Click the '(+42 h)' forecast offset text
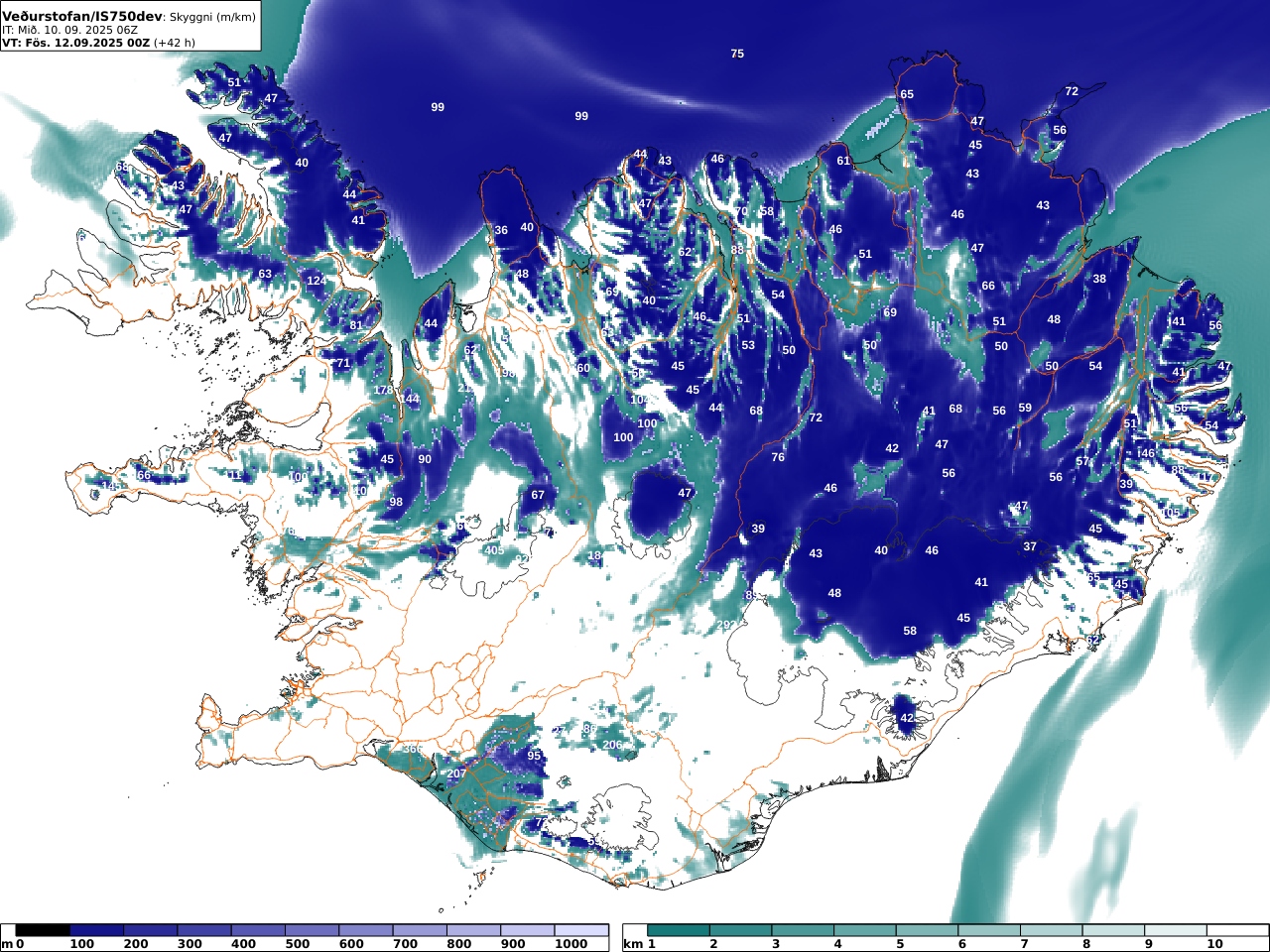Viewport: 1270px width, 952px height. [175, 43]
